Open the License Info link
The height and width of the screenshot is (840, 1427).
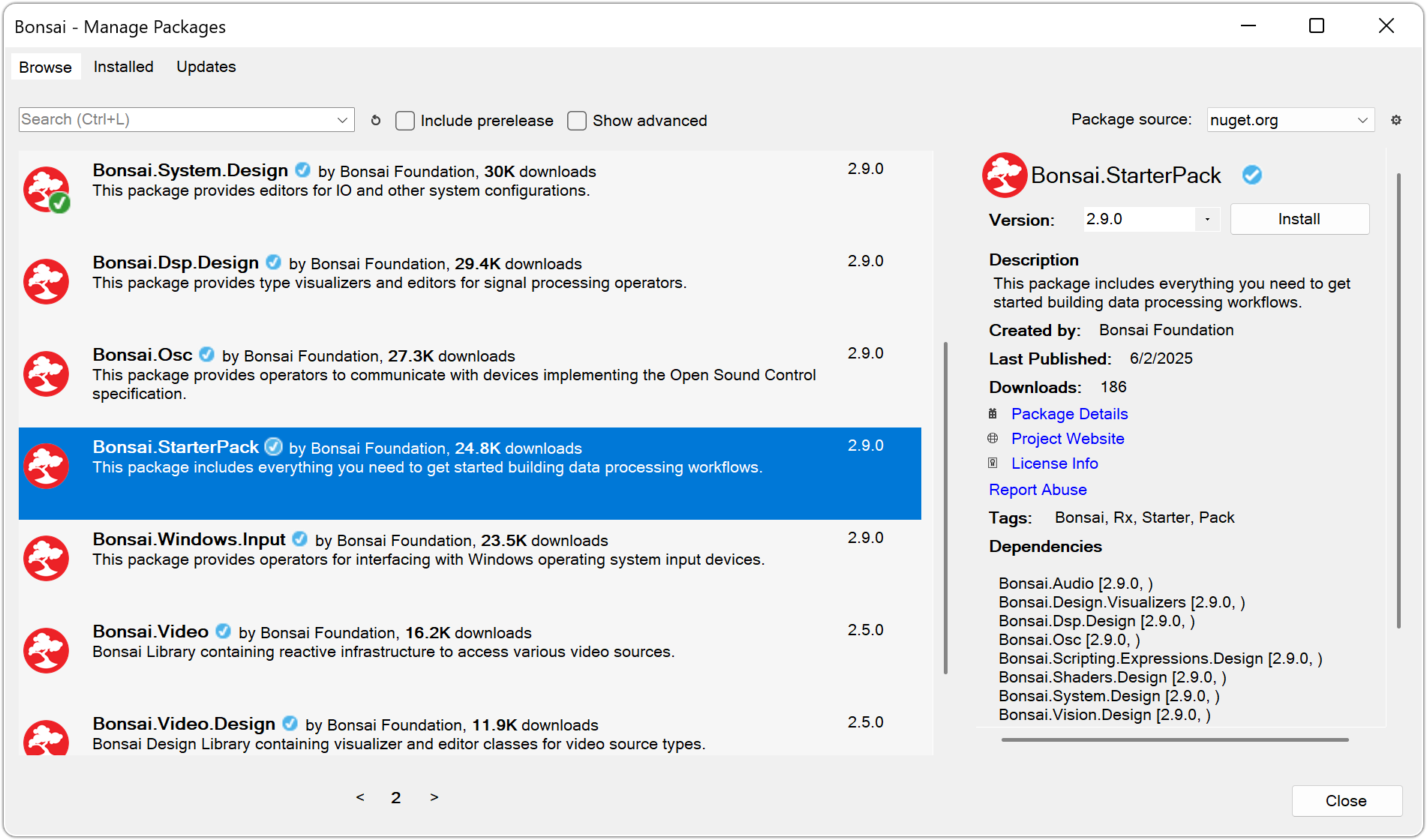pyautogui.click(x=1054, y=463)
